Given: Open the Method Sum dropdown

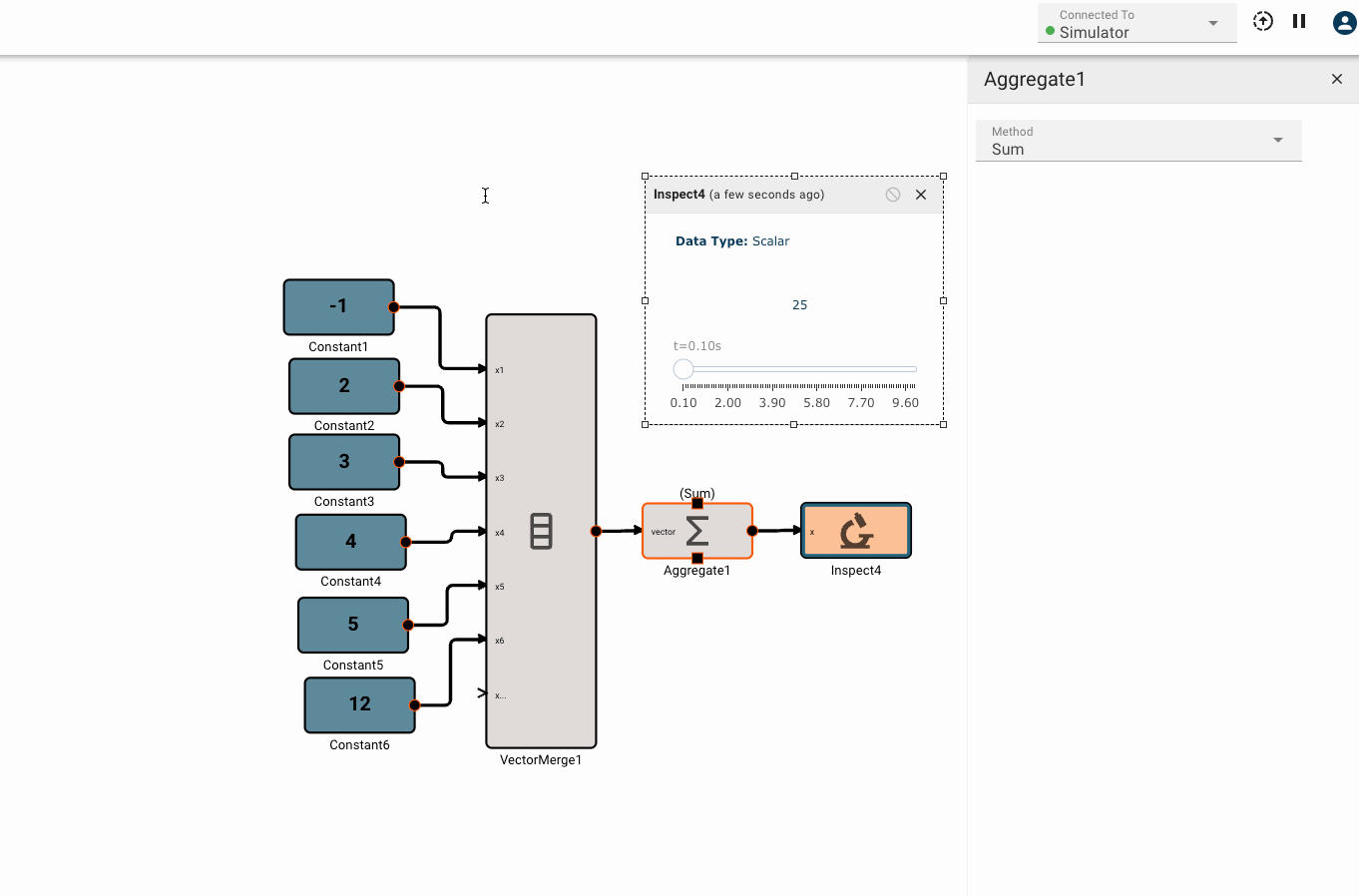Looking at the screenshot, I should [1138, 141].
